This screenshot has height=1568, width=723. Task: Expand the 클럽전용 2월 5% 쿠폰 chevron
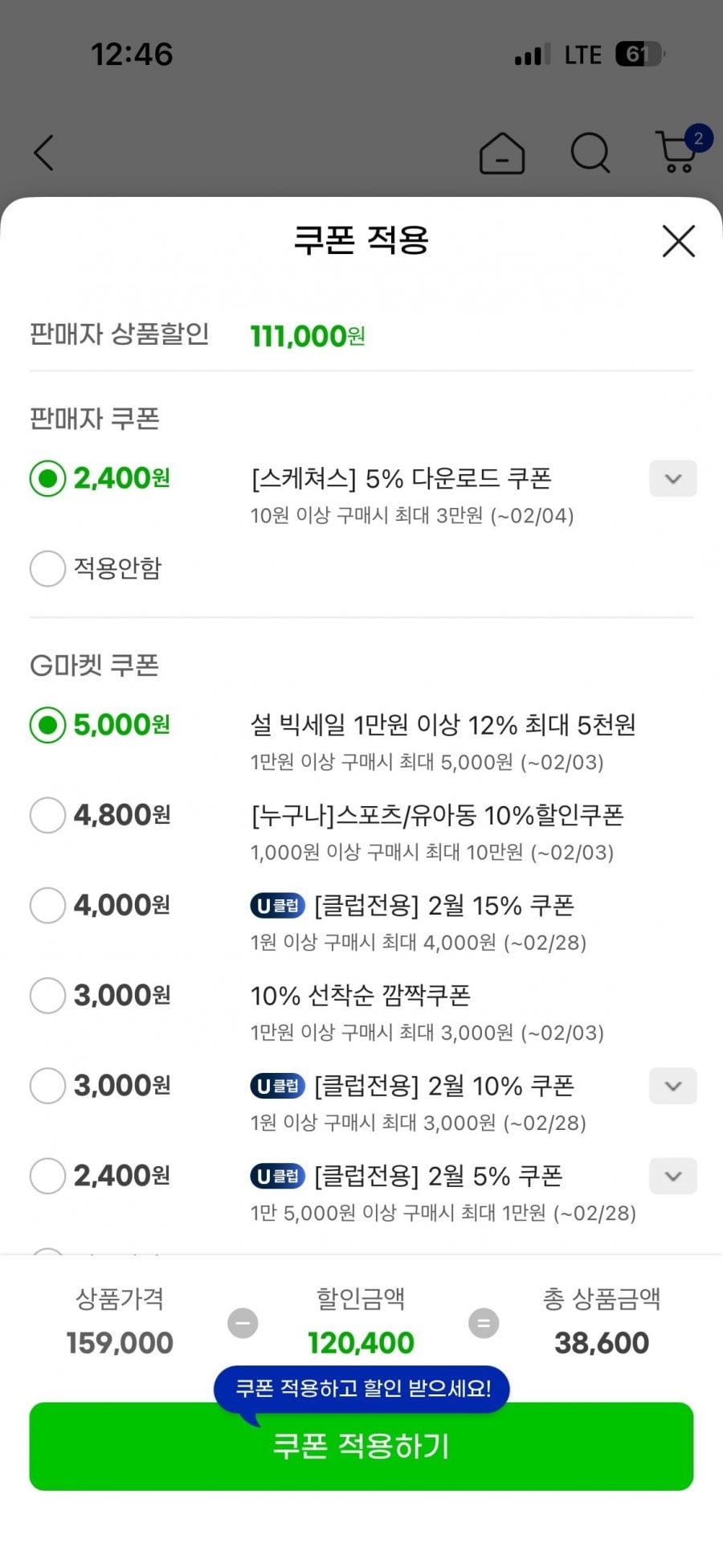coord(672,1176)
